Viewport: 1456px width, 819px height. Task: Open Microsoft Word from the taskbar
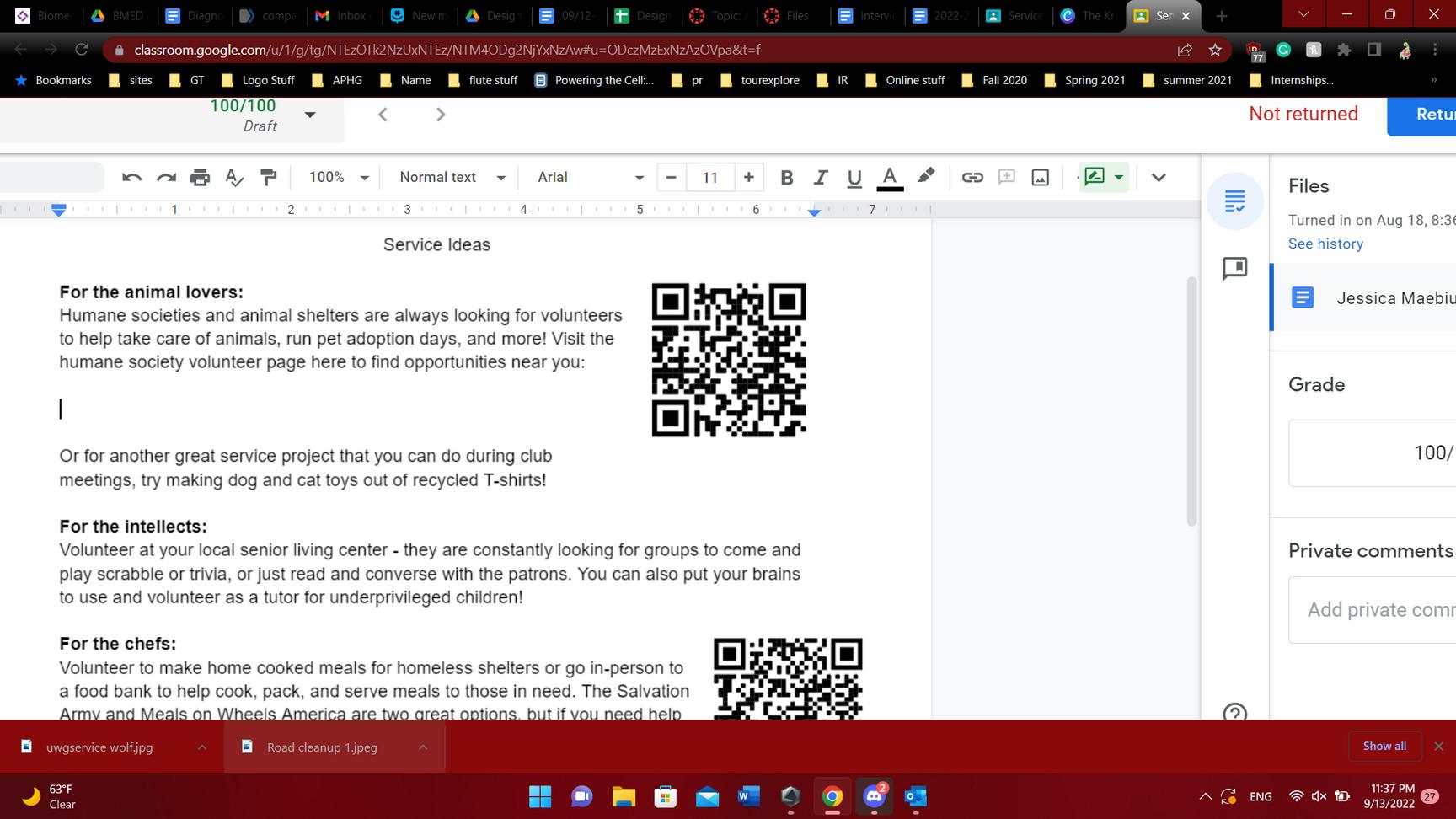(748, 795)
